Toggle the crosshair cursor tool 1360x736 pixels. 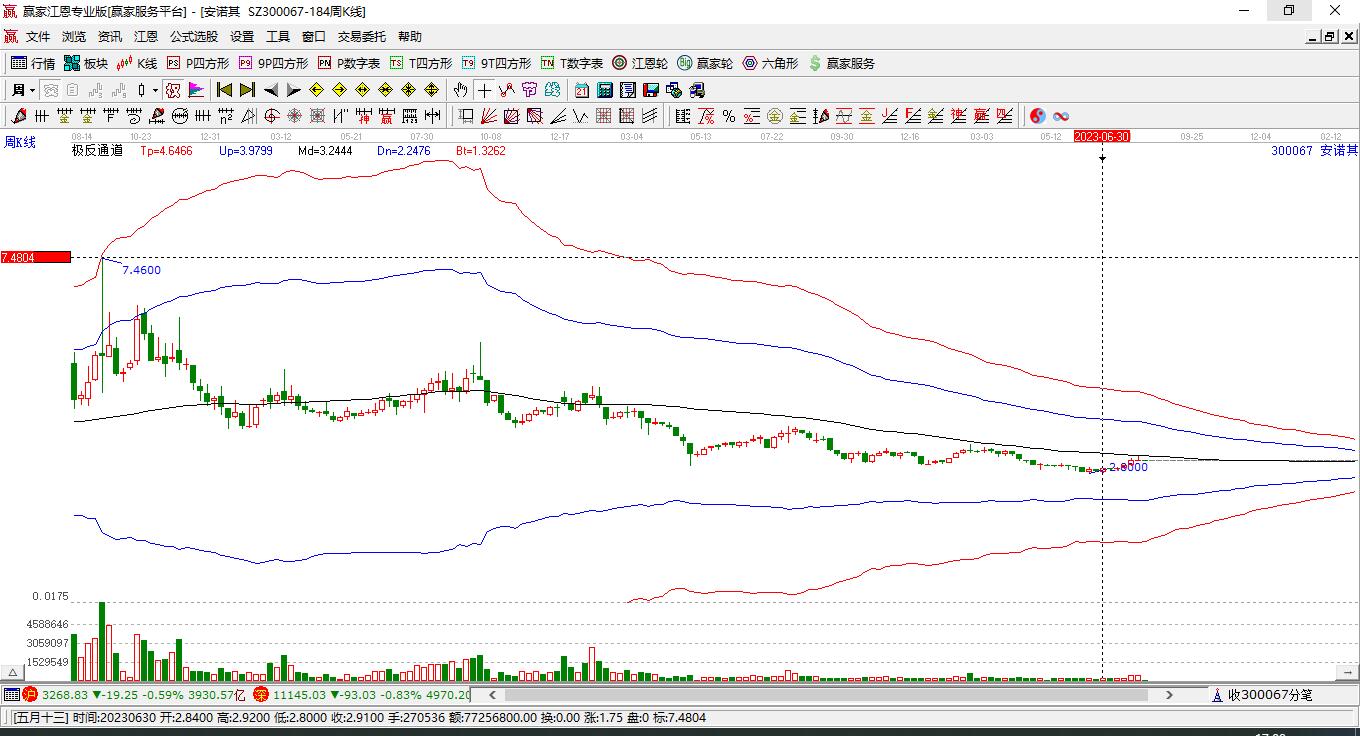[484, 90]
